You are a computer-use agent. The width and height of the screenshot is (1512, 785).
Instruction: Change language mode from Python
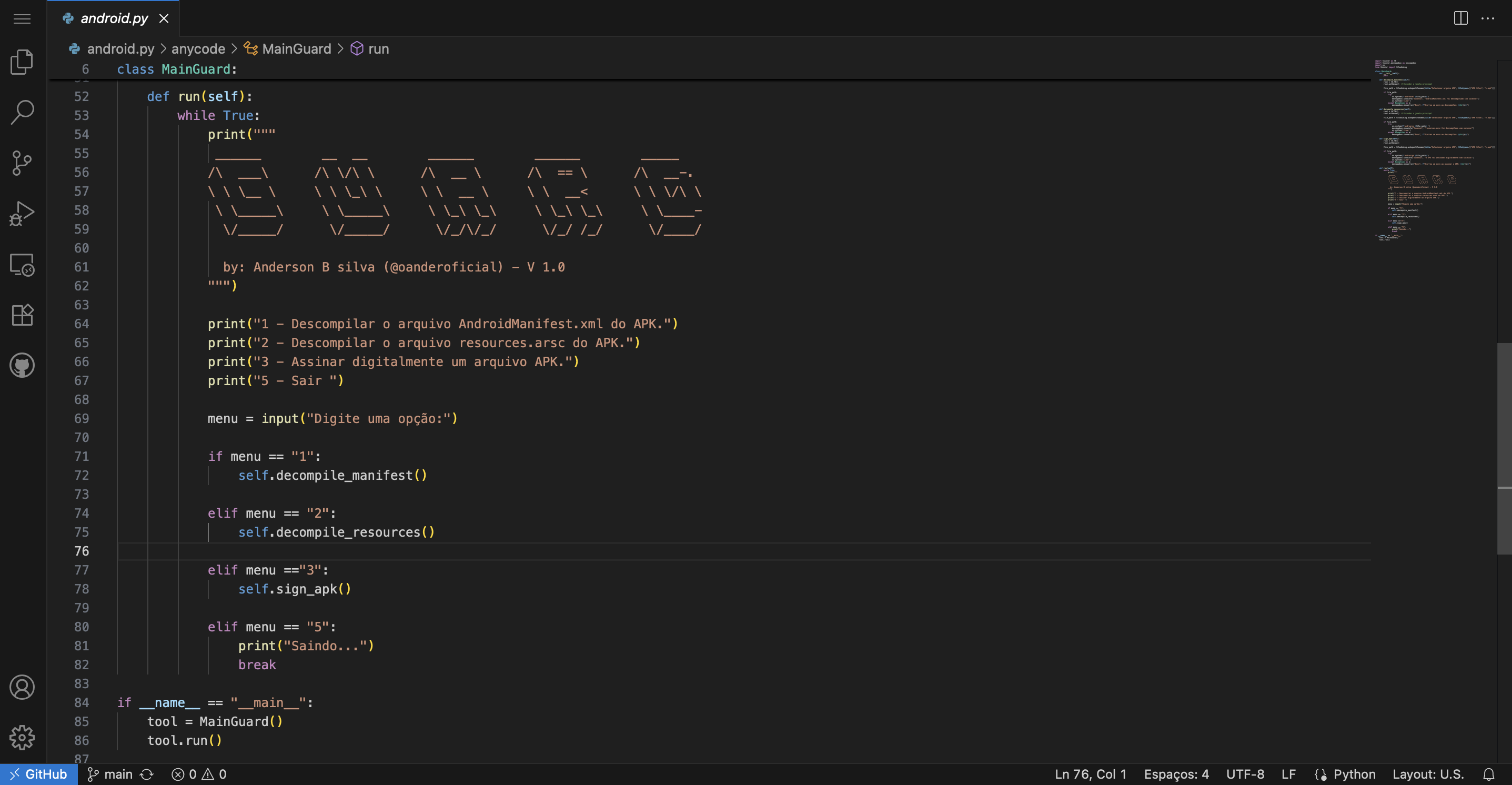1354,774
